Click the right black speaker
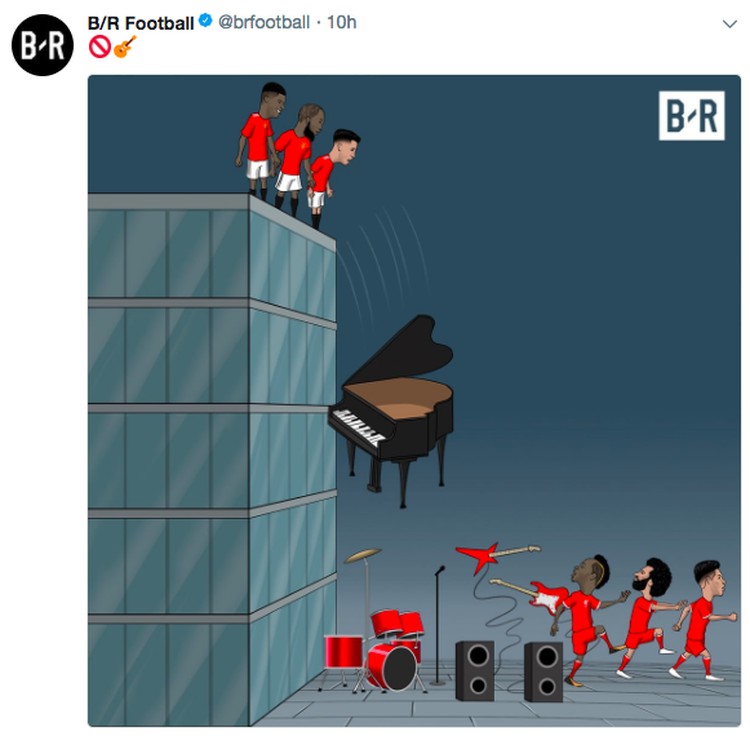This screenshot has height=736, width=750. pyautogui.click(x=543, y=672)
